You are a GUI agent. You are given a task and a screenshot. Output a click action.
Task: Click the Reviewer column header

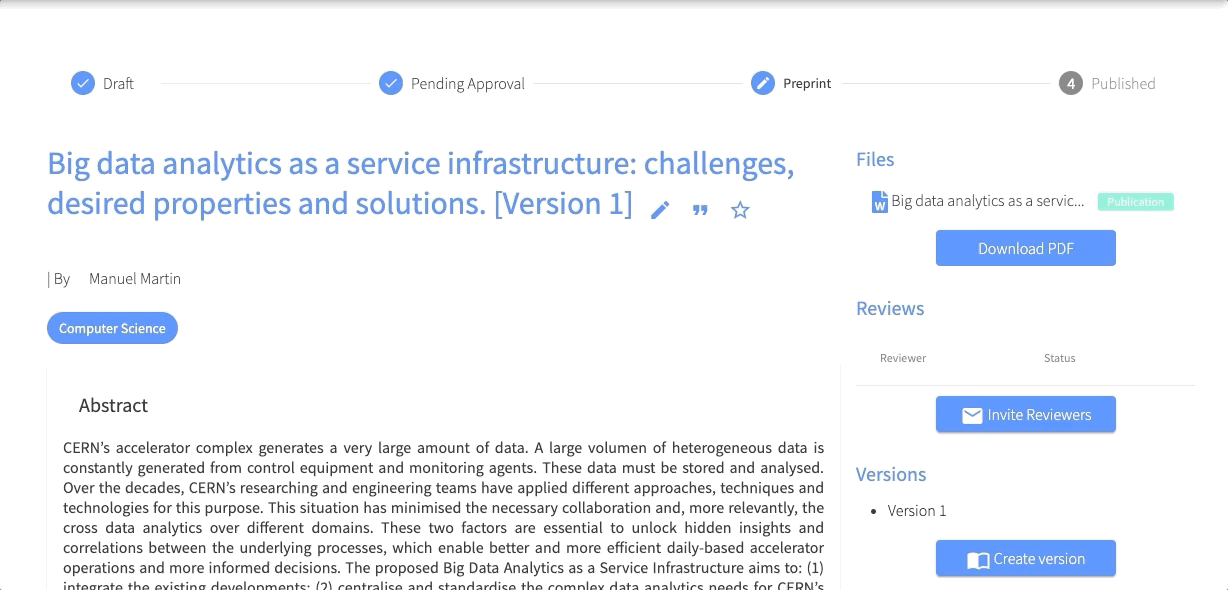[903, 358]
